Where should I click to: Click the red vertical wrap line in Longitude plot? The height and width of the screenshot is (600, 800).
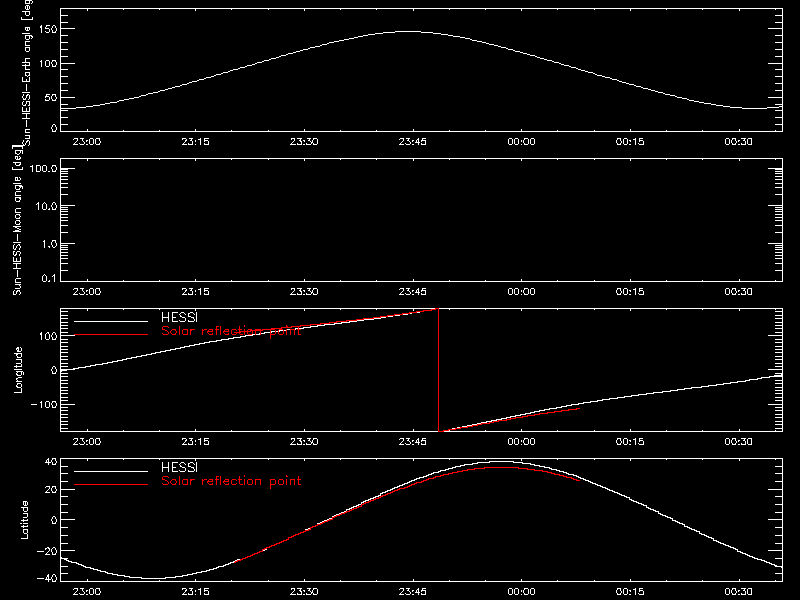[x=438, y=370]
